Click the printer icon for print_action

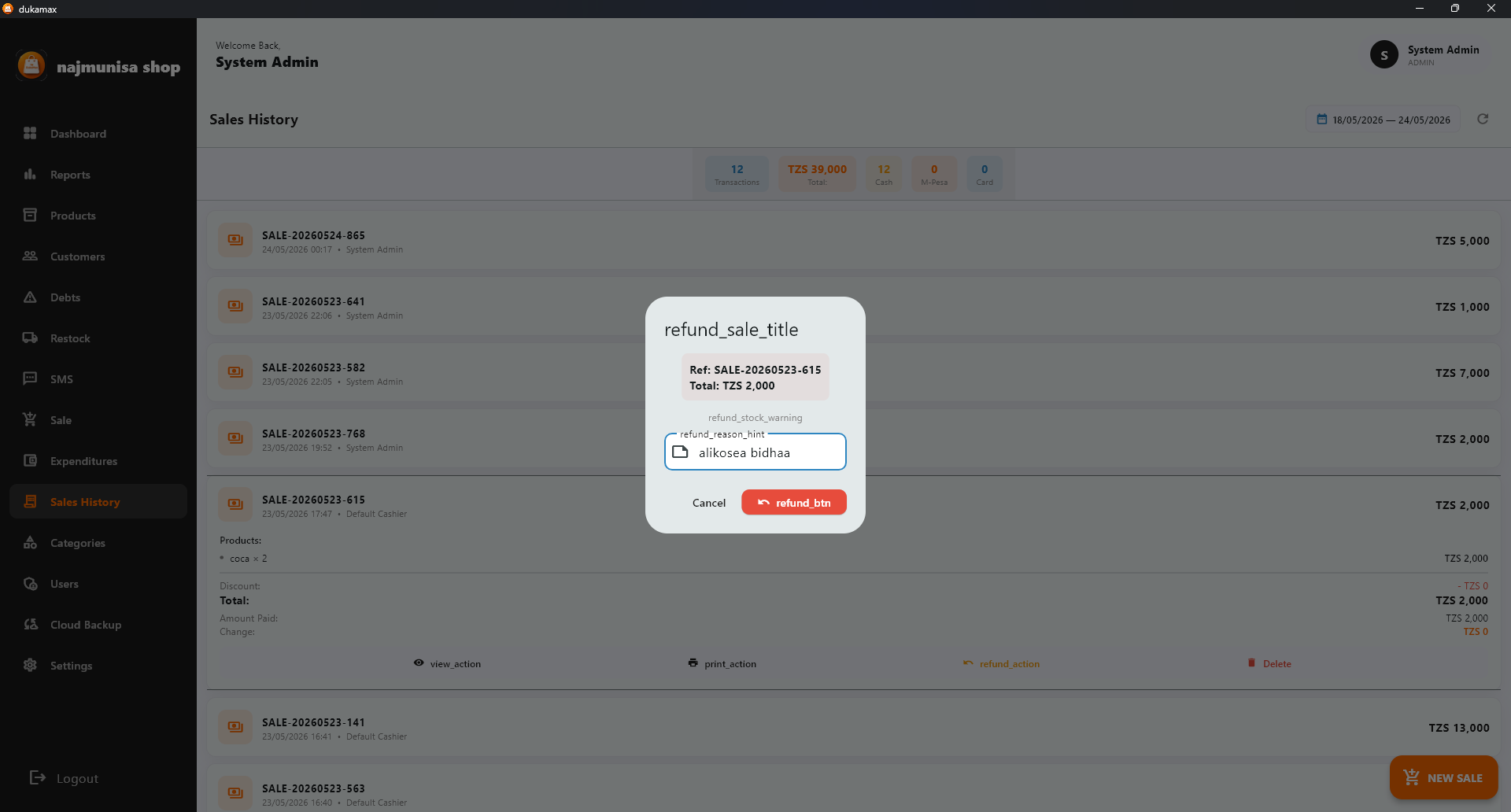[693, 663]
